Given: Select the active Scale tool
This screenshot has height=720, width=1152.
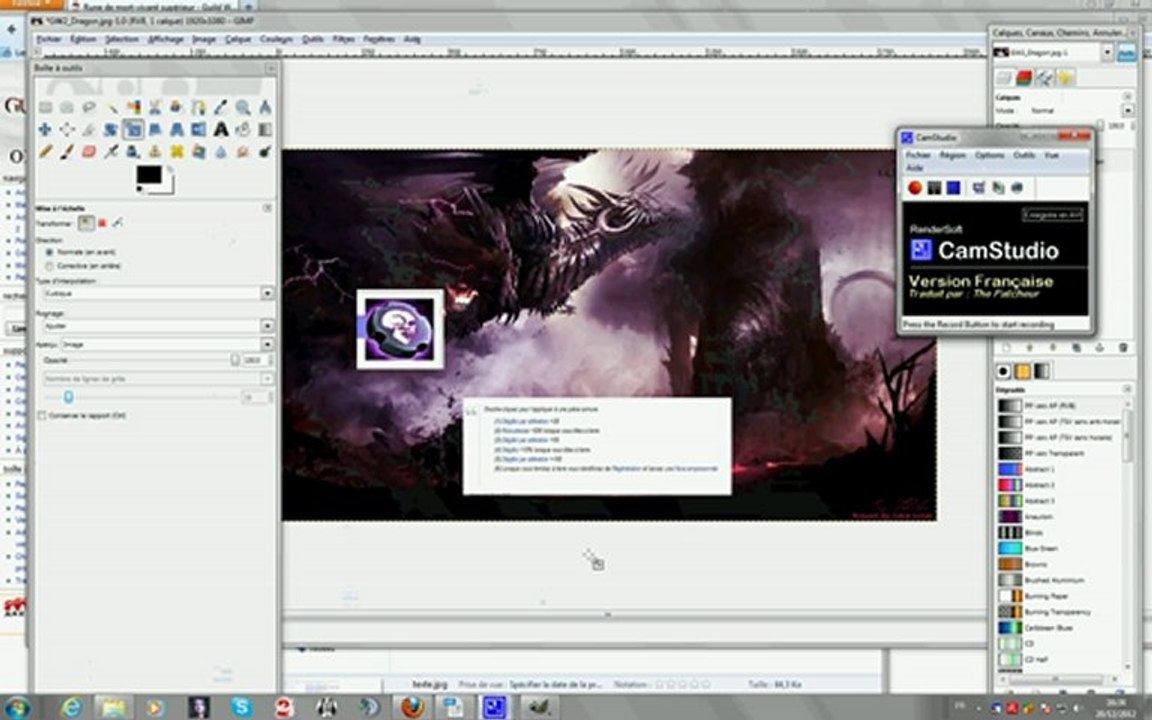Looking at the screenshot, I should coord(133,129).
